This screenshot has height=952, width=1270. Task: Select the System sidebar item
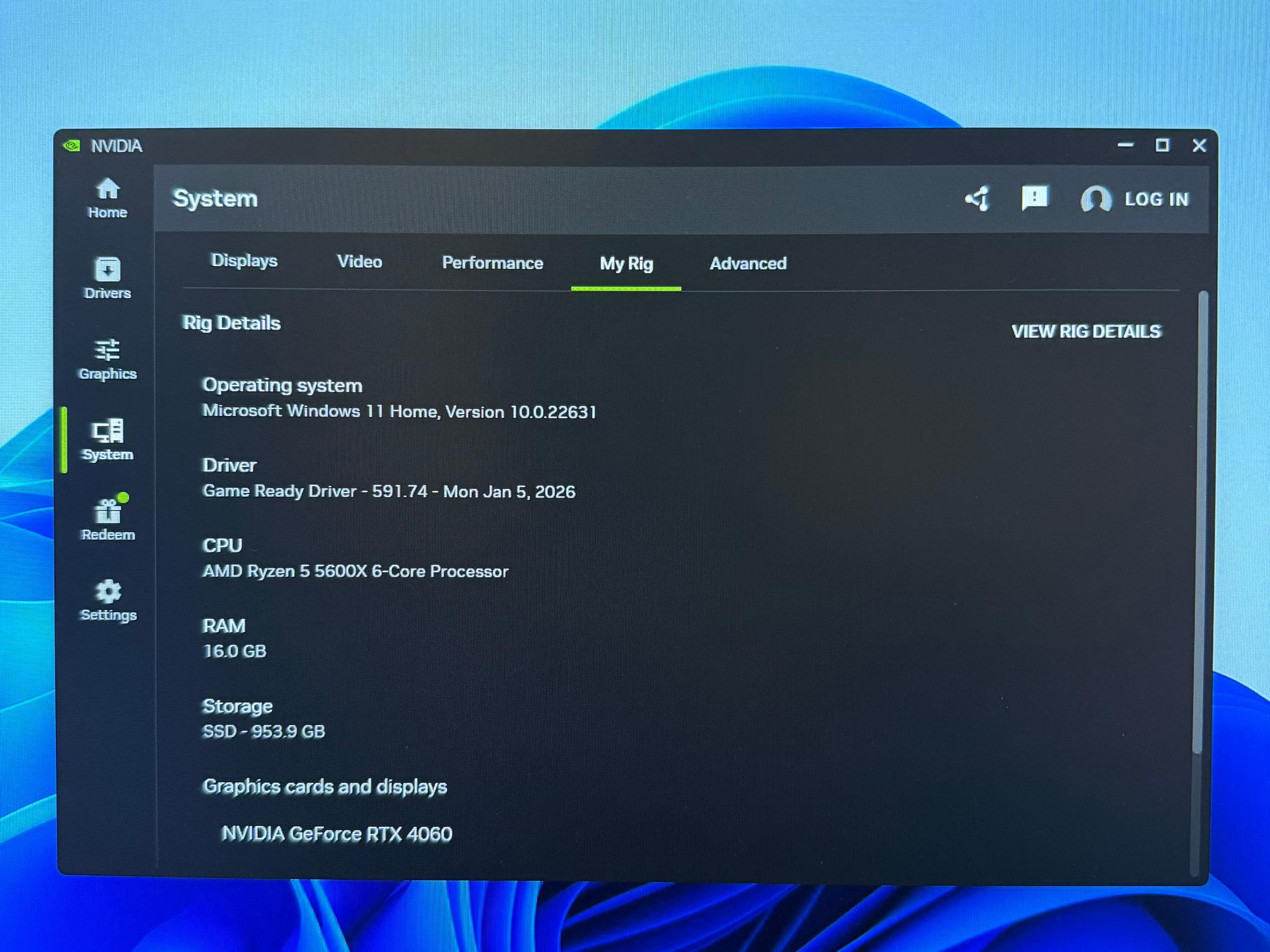click(x=107, y=440)
